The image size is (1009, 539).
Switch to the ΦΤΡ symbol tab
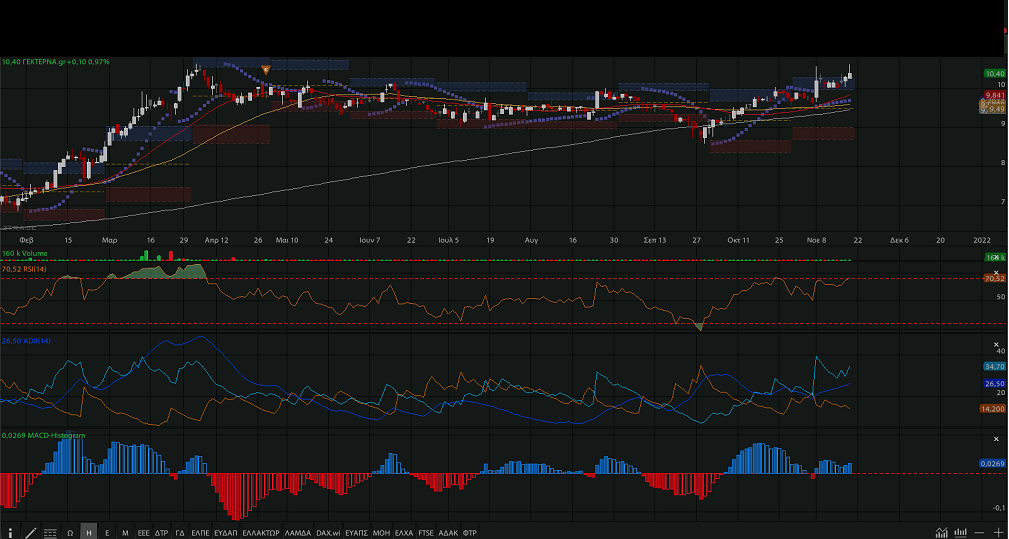(x=470, y=533)
